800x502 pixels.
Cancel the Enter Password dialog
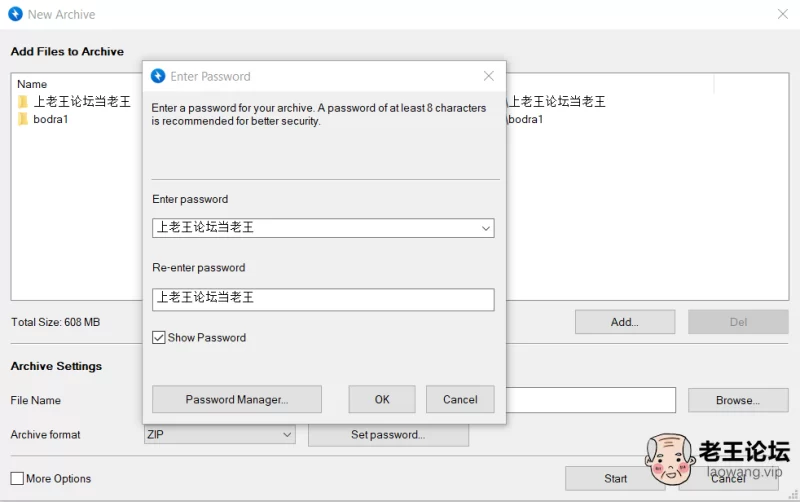[460, 399]
